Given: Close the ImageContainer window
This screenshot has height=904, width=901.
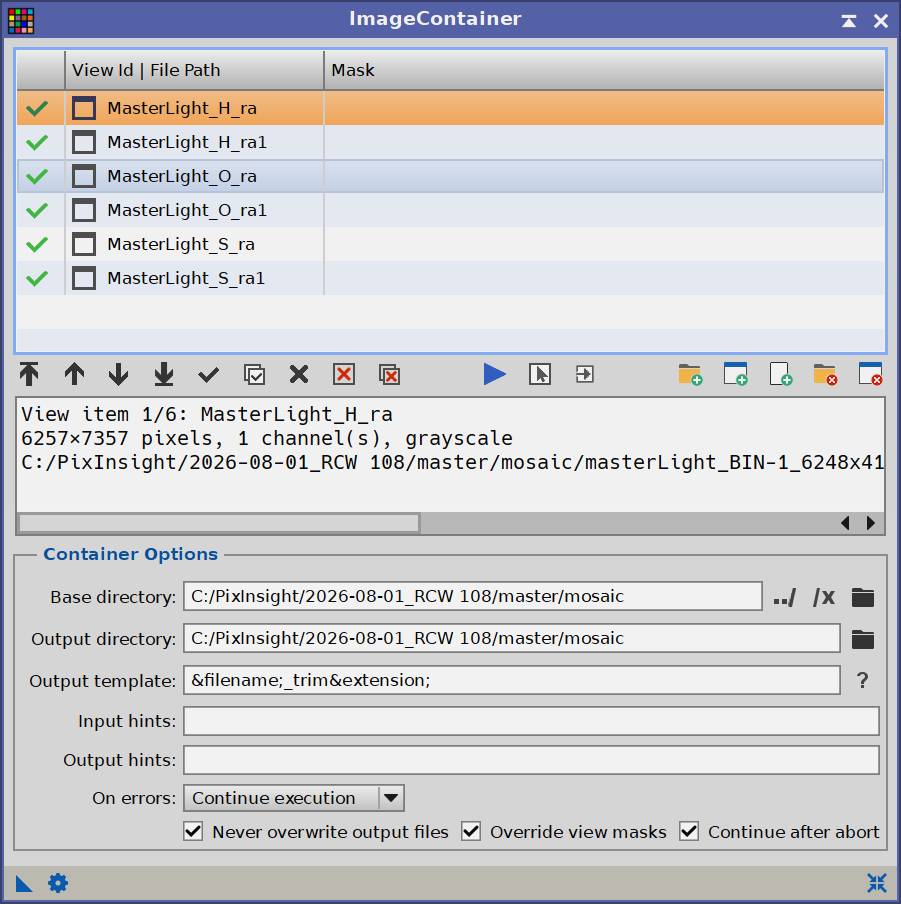Looking at the screenshot, I should [880, 21].
